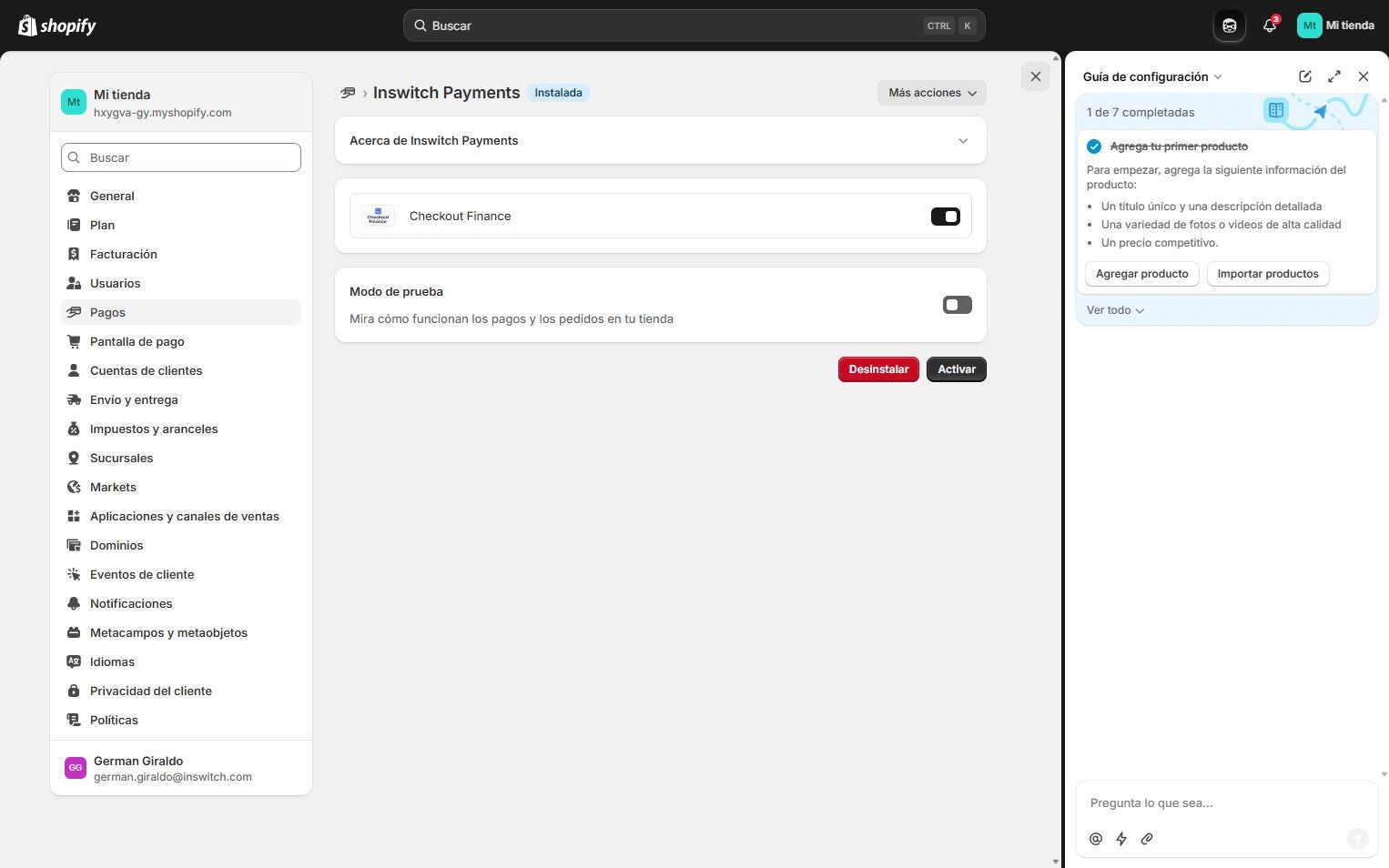Click the Sucursales location pin icon

click(x=74, y=458)
